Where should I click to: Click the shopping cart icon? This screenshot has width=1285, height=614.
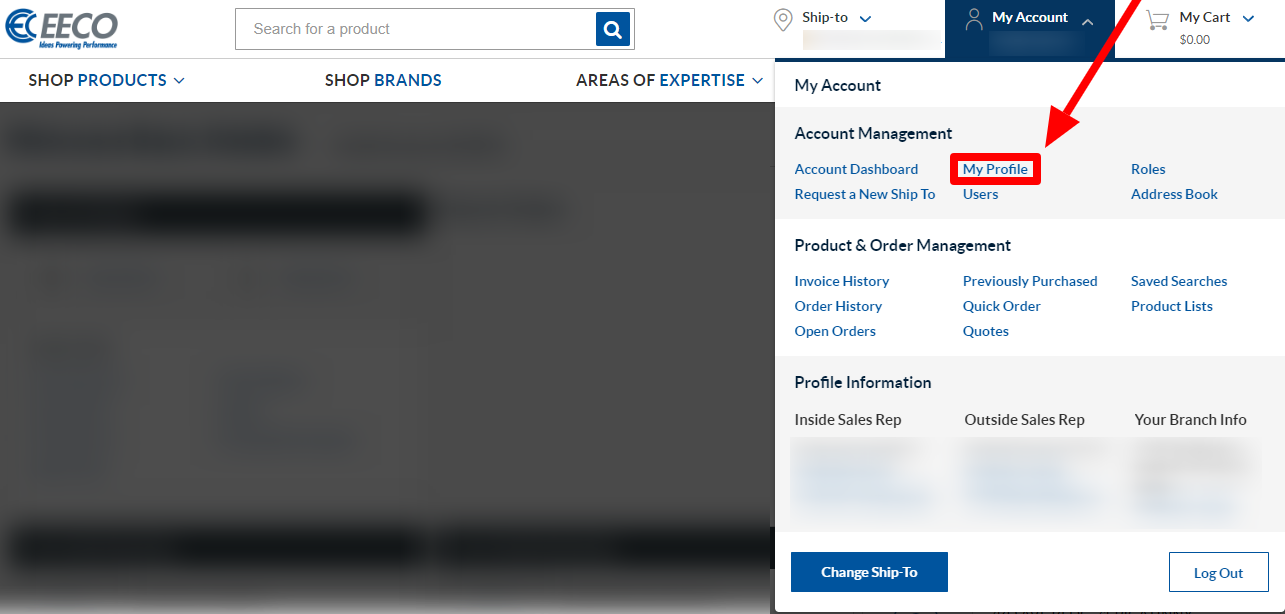1157,19
